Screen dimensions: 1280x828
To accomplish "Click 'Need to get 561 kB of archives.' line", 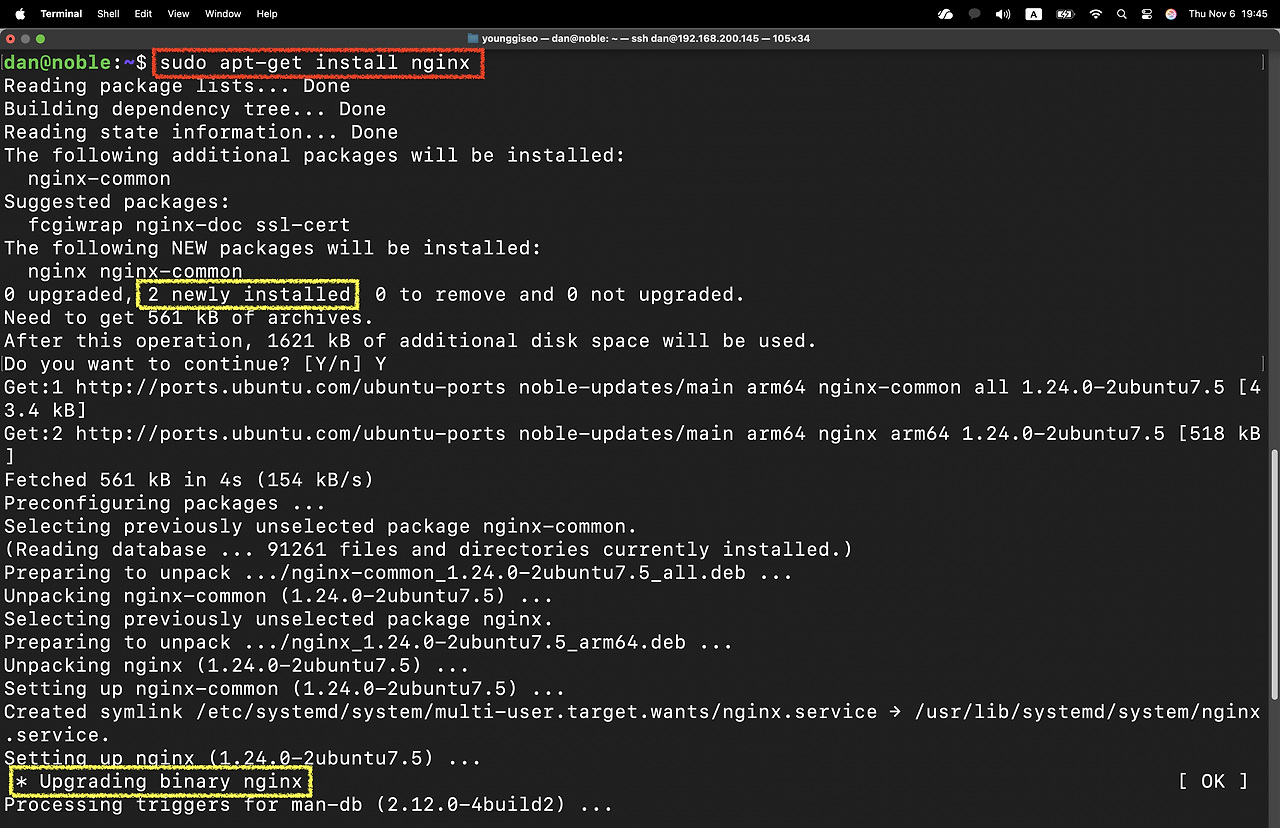I will (x=189, y=318).
